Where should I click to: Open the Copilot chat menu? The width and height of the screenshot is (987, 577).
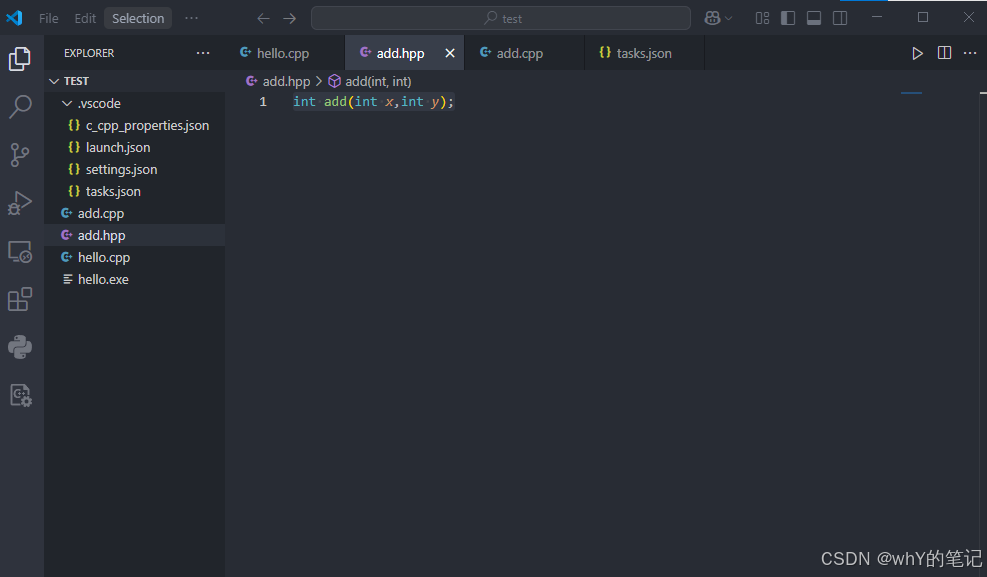[x=718, y=18]
